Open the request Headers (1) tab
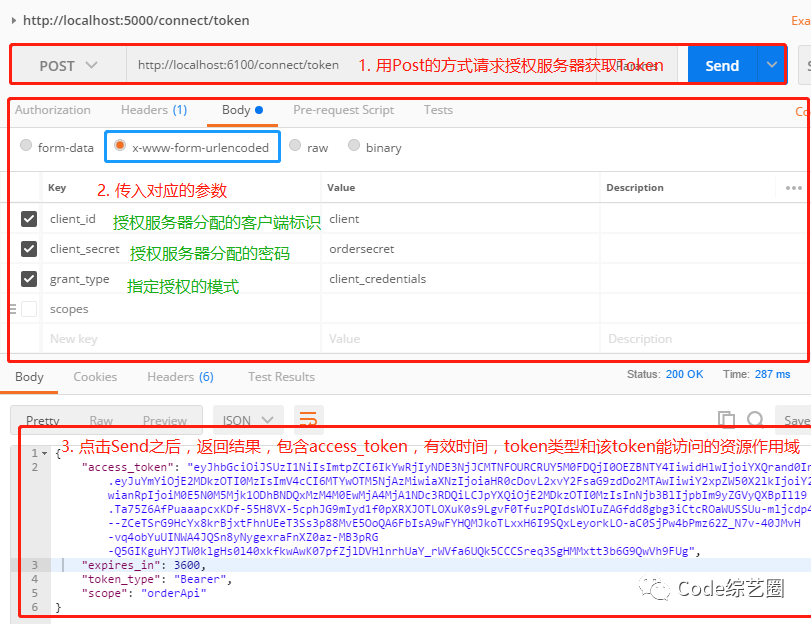Screen dimensions: 811x624 [x=154, y=110]
